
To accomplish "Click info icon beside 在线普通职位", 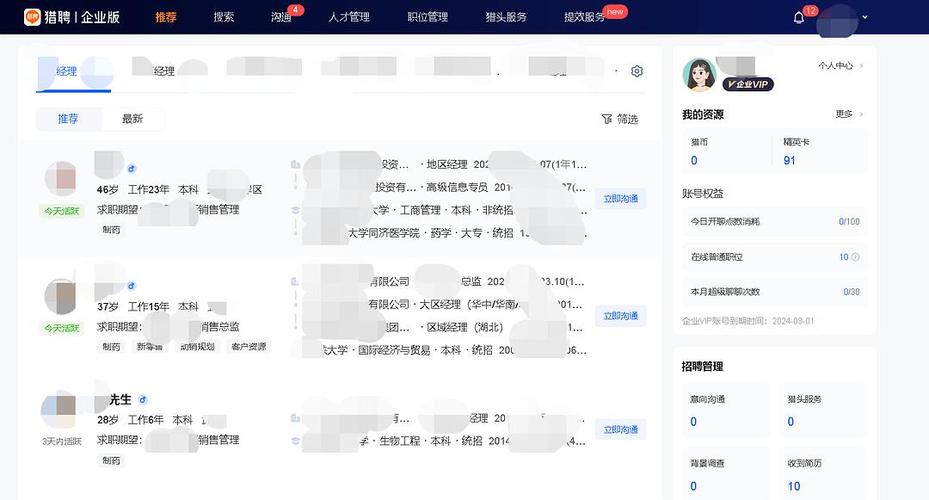I will click(855, 257).
